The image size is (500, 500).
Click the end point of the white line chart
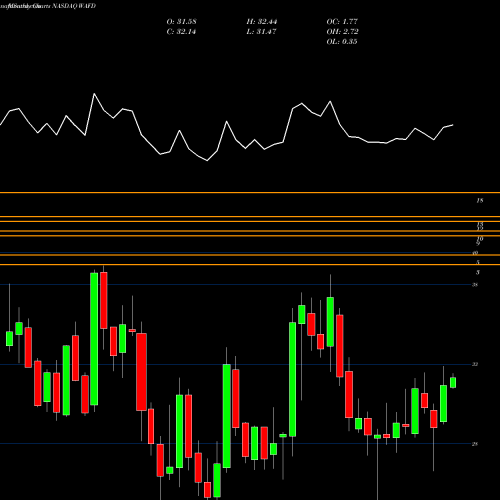point(453,125)
